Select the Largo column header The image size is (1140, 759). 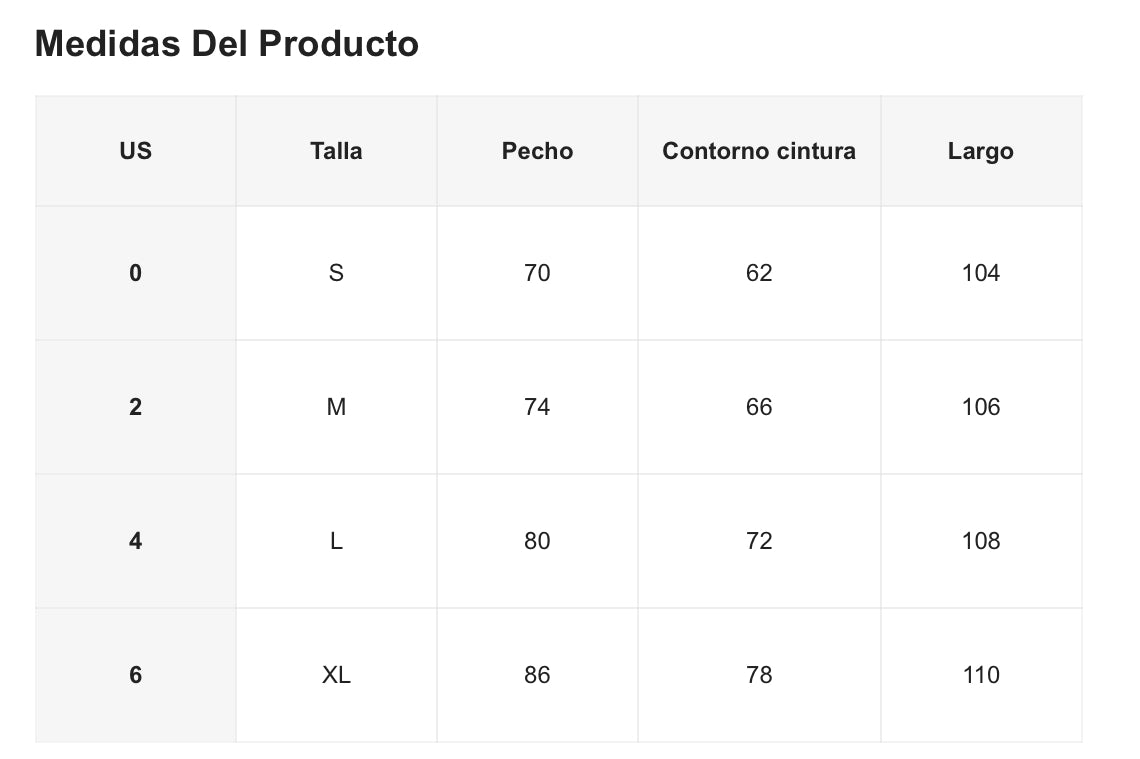coord(980,151)
